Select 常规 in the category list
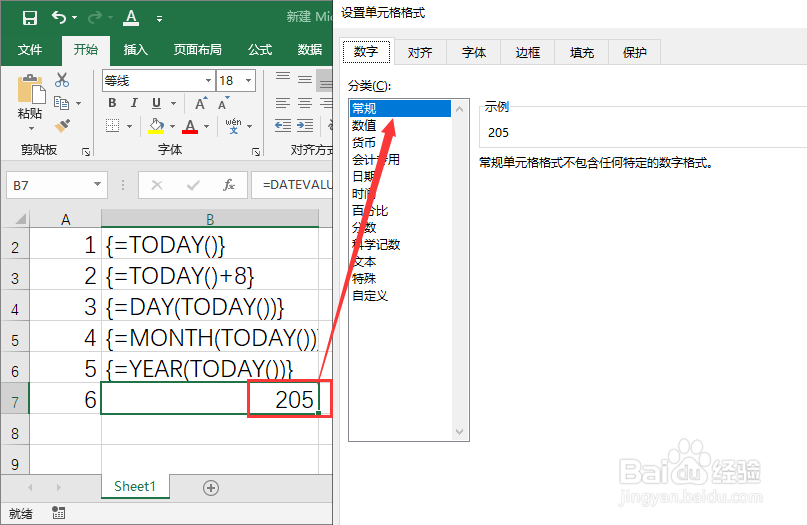The height and width of the screenshot is (525, 807). coord(400,109)
